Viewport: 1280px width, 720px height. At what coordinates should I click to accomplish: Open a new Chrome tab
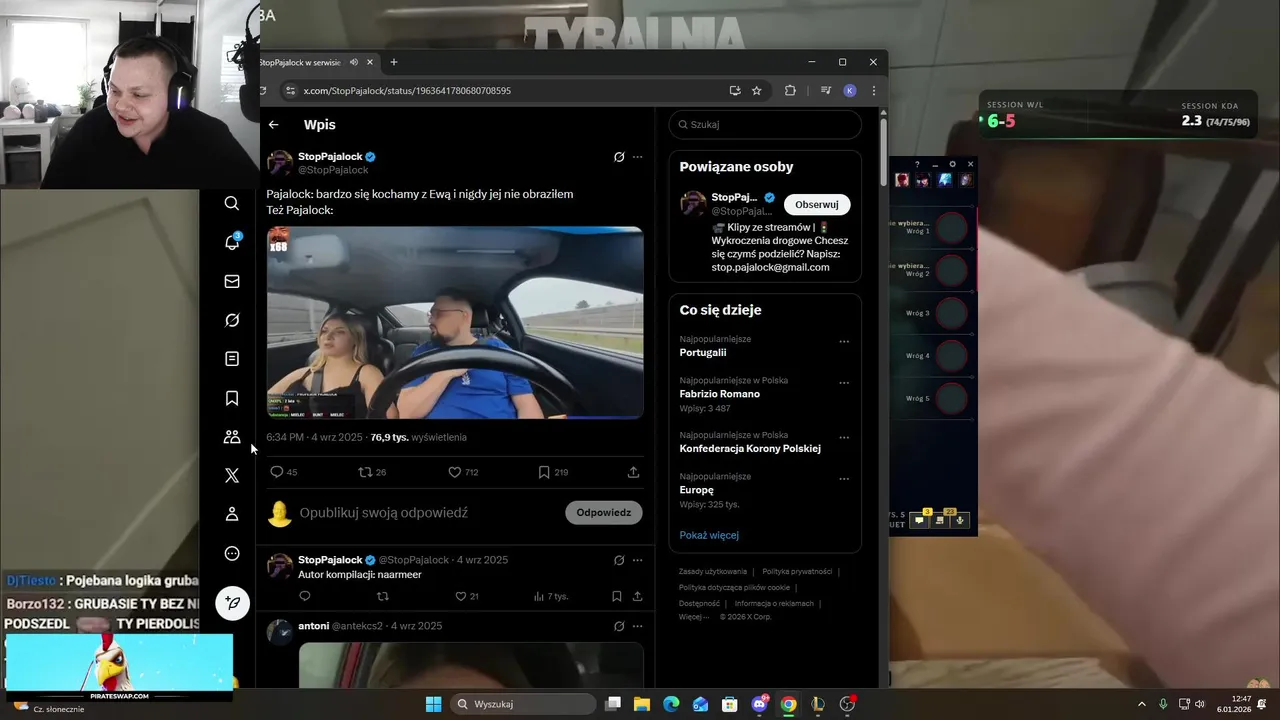point(394,62)
